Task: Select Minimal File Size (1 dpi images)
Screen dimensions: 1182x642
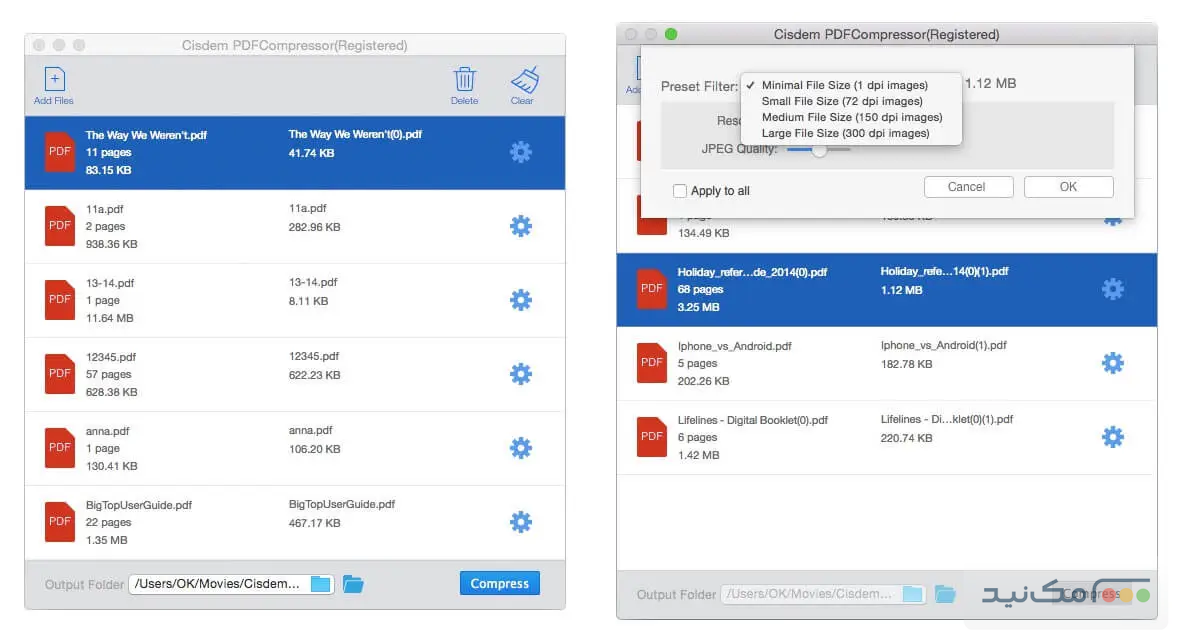Action: click(844, 85)
